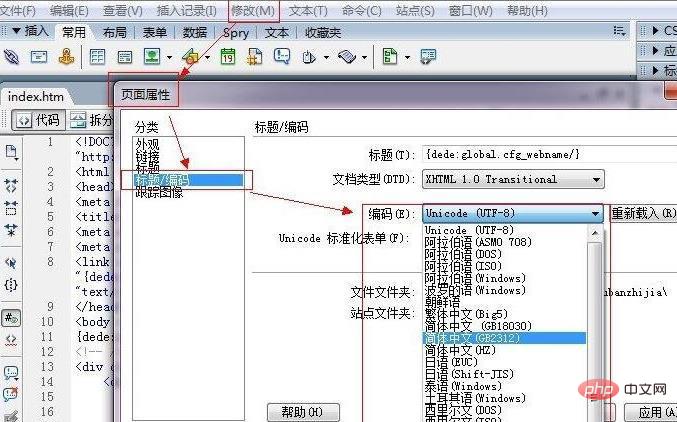
Task: Insert a Named Anchor with the anchor icon
Action: coord(66,57)
